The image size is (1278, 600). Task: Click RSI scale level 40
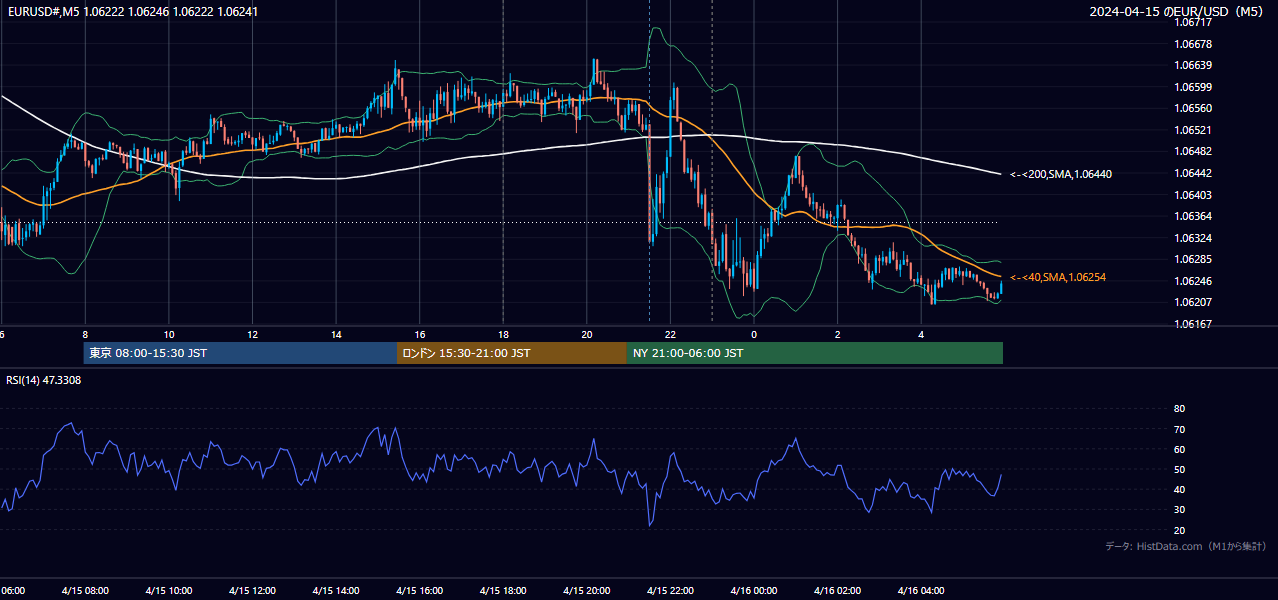tap(1179, 489)
